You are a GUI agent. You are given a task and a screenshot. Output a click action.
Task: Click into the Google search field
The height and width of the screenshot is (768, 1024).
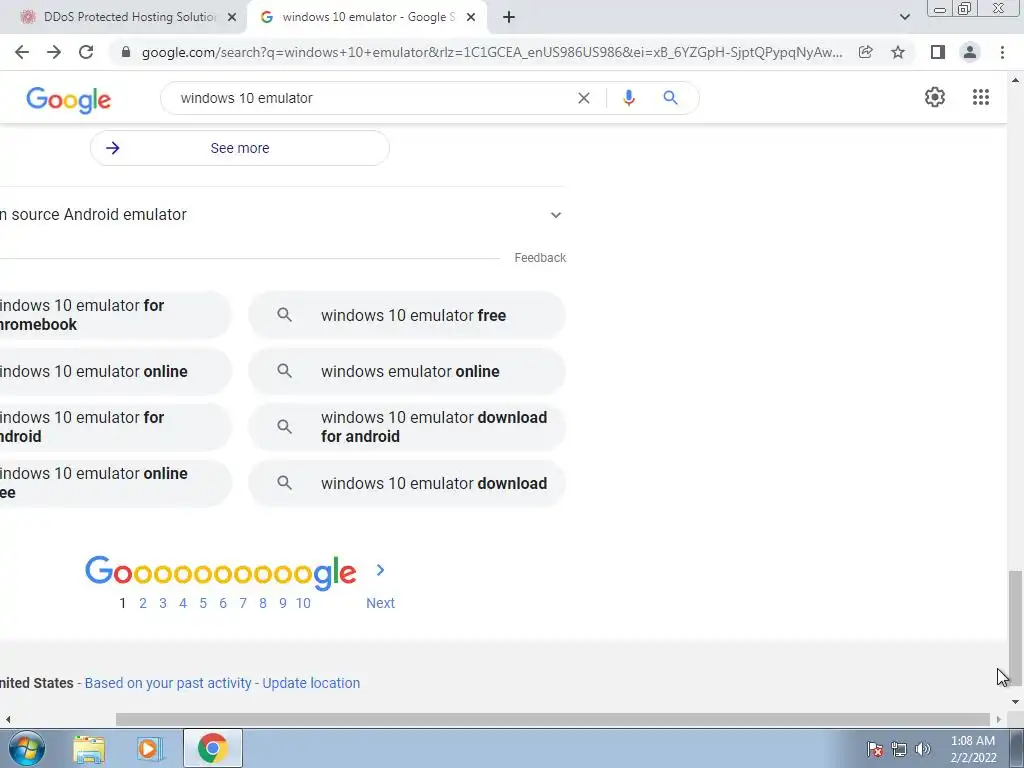372,98
